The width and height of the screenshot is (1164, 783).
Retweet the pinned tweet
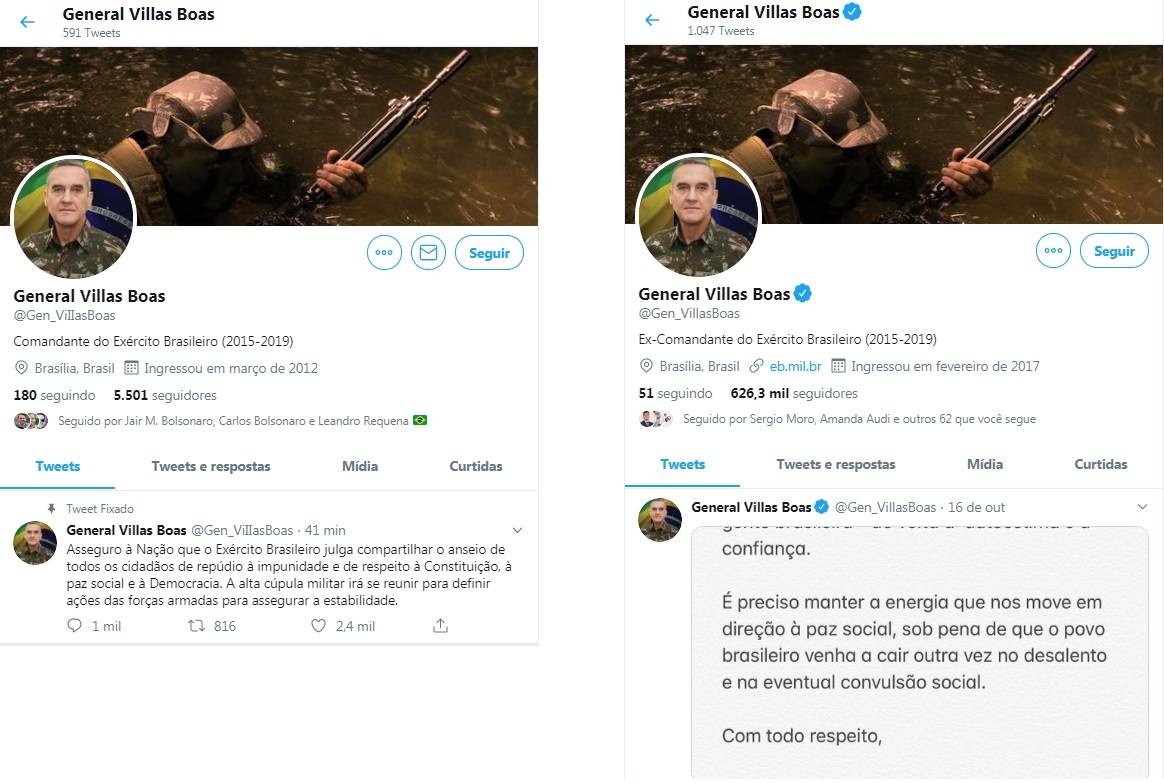[x=198, y=626]
